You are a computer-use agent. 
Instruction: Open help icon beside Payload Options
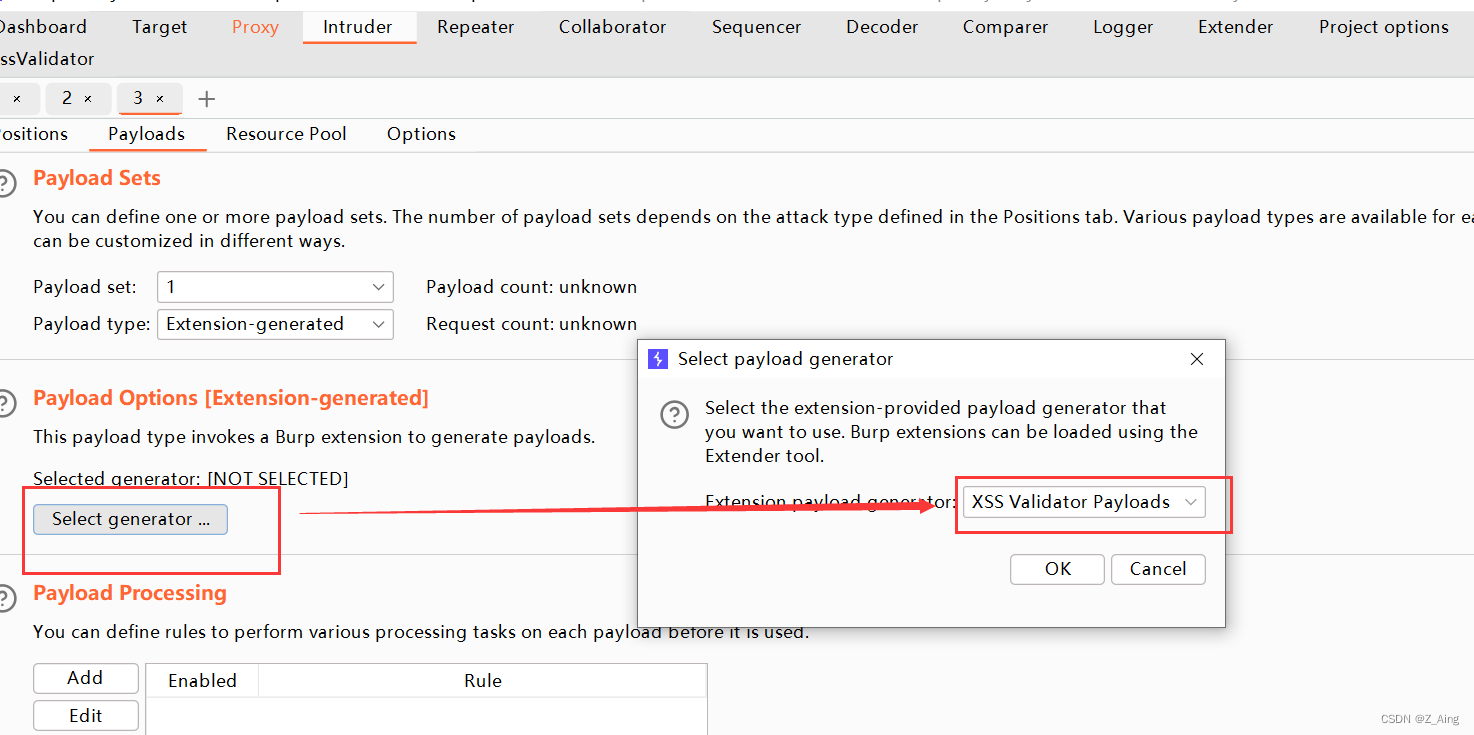coord(6,403)
